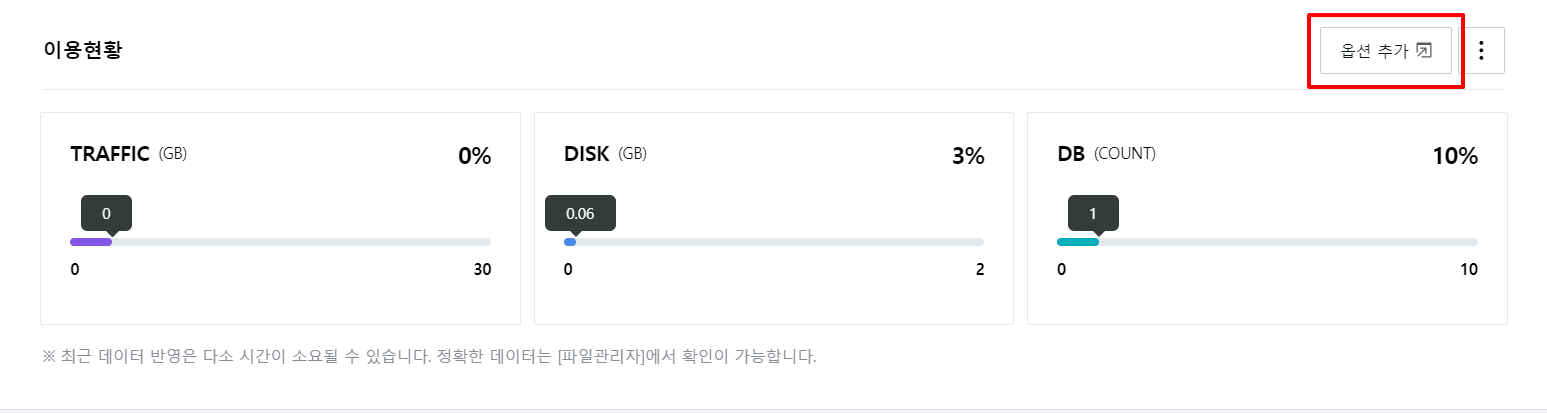Image resolution: width=1547 pixels, height=413 pixels.
Task: Click the DB maximum value 10
Action: pyautogui.click(x=1469, y=270)
